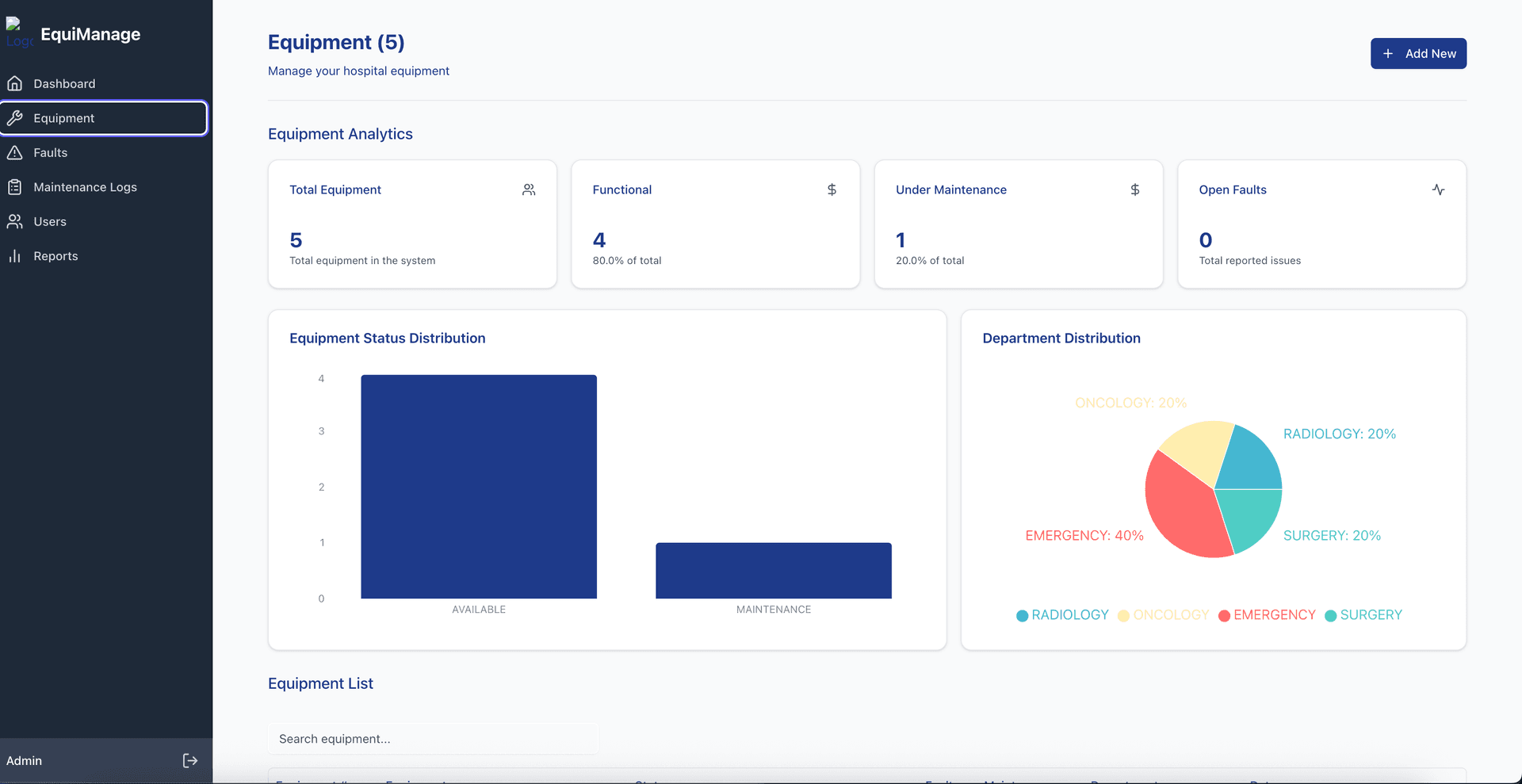Click the activity pulse icon in Open Faults card
Screen dimensions: 1522x784
1438,189
